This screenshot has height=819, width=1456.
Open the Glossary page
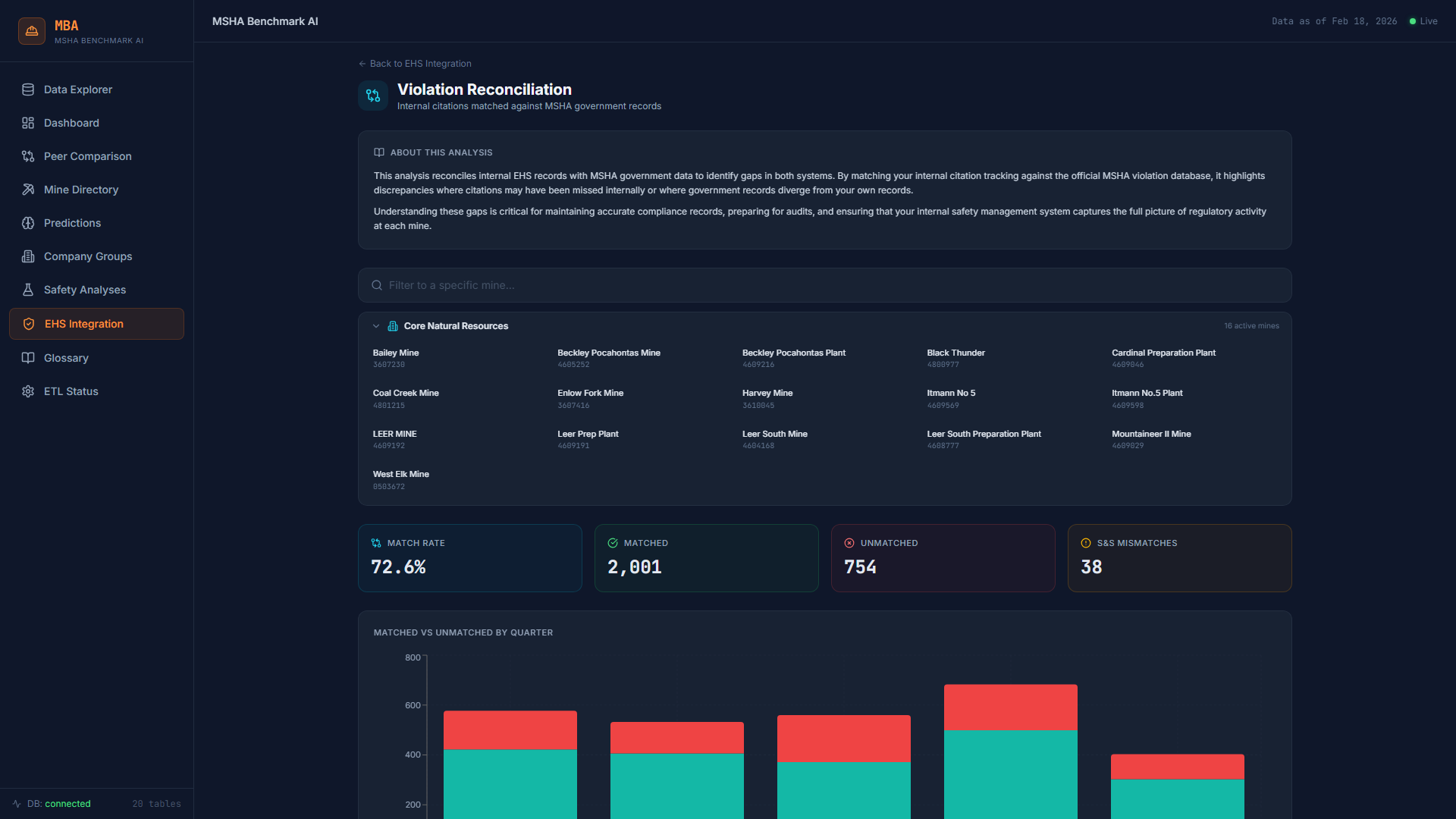[66, 358]
